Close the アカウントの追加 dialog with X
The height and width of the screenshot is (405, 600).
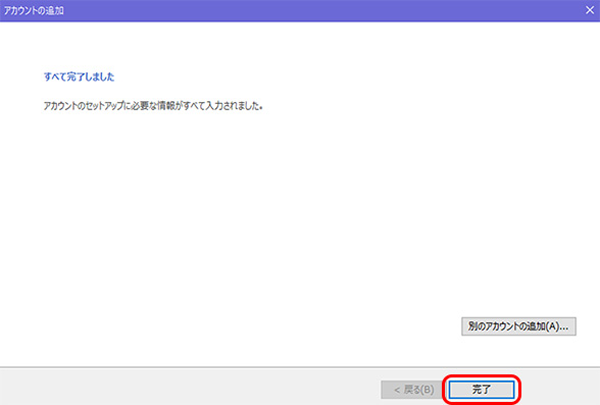[589, 9]
